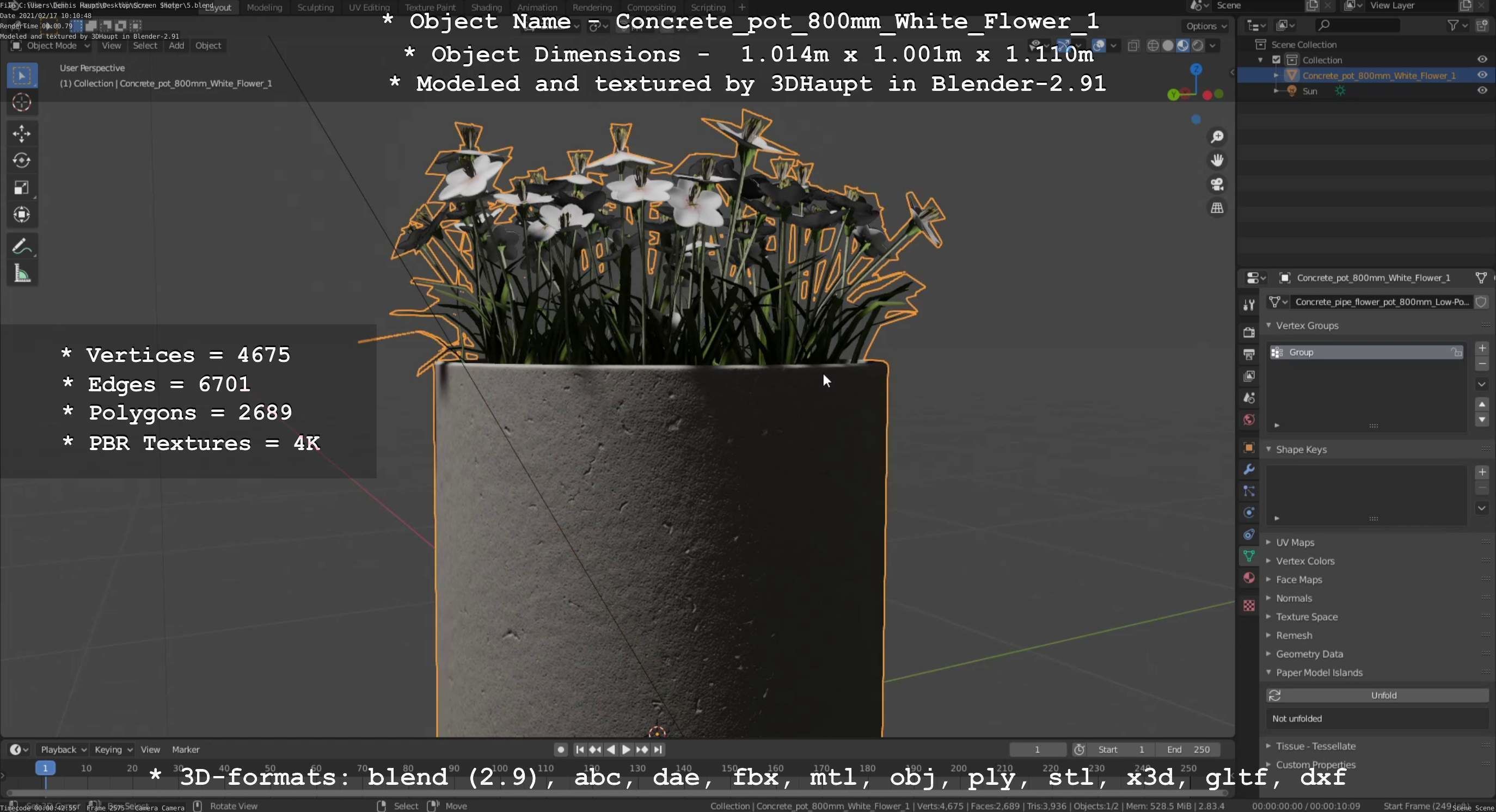Open the Object properties tab
Viewport: 1496px width, 812px height.
click(x=1249, y=447)
